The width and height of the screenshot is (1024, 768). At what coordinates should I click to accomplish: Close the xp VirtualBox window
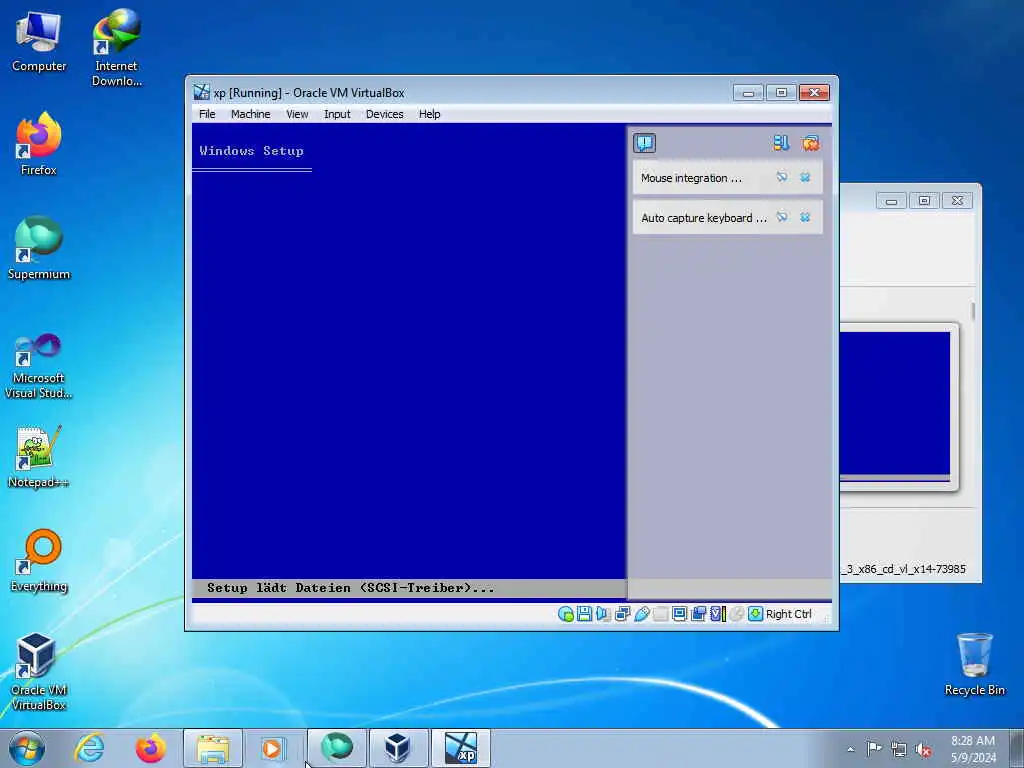(814, 93)
